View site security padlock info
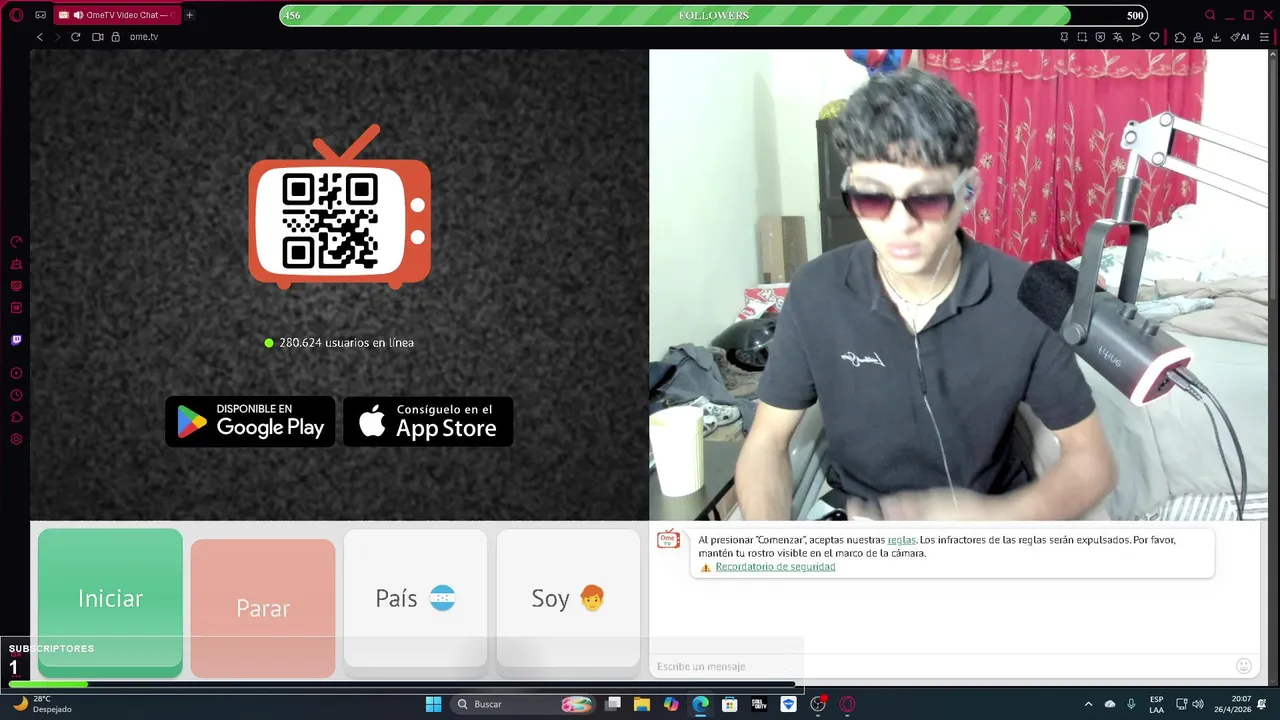 (115, 37)
